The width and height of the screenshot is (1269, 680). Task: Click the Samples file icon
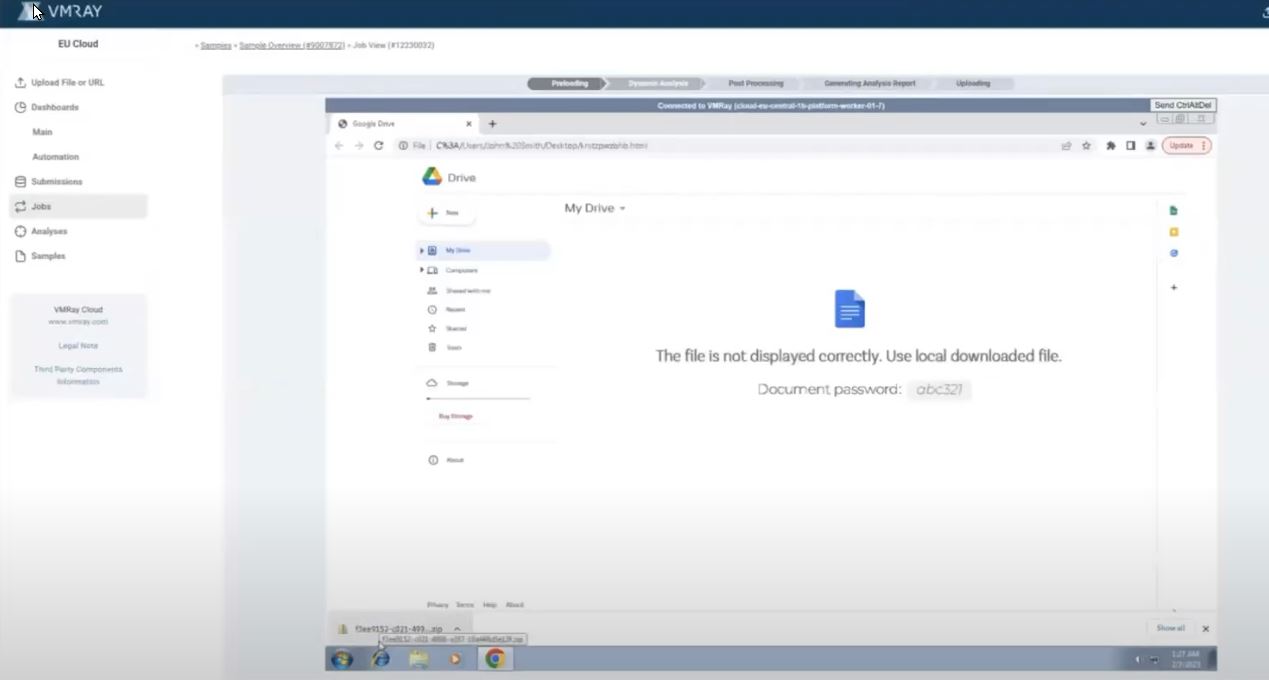(x=20, y=256)
